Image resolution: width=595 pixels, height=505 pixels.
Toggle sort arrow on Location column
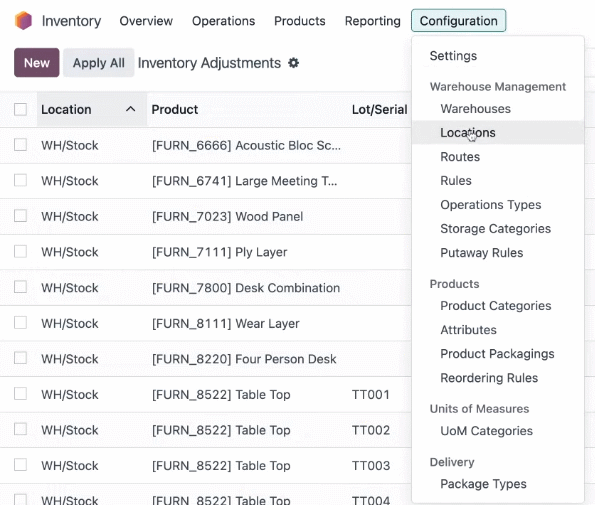(x=131, y=109)
